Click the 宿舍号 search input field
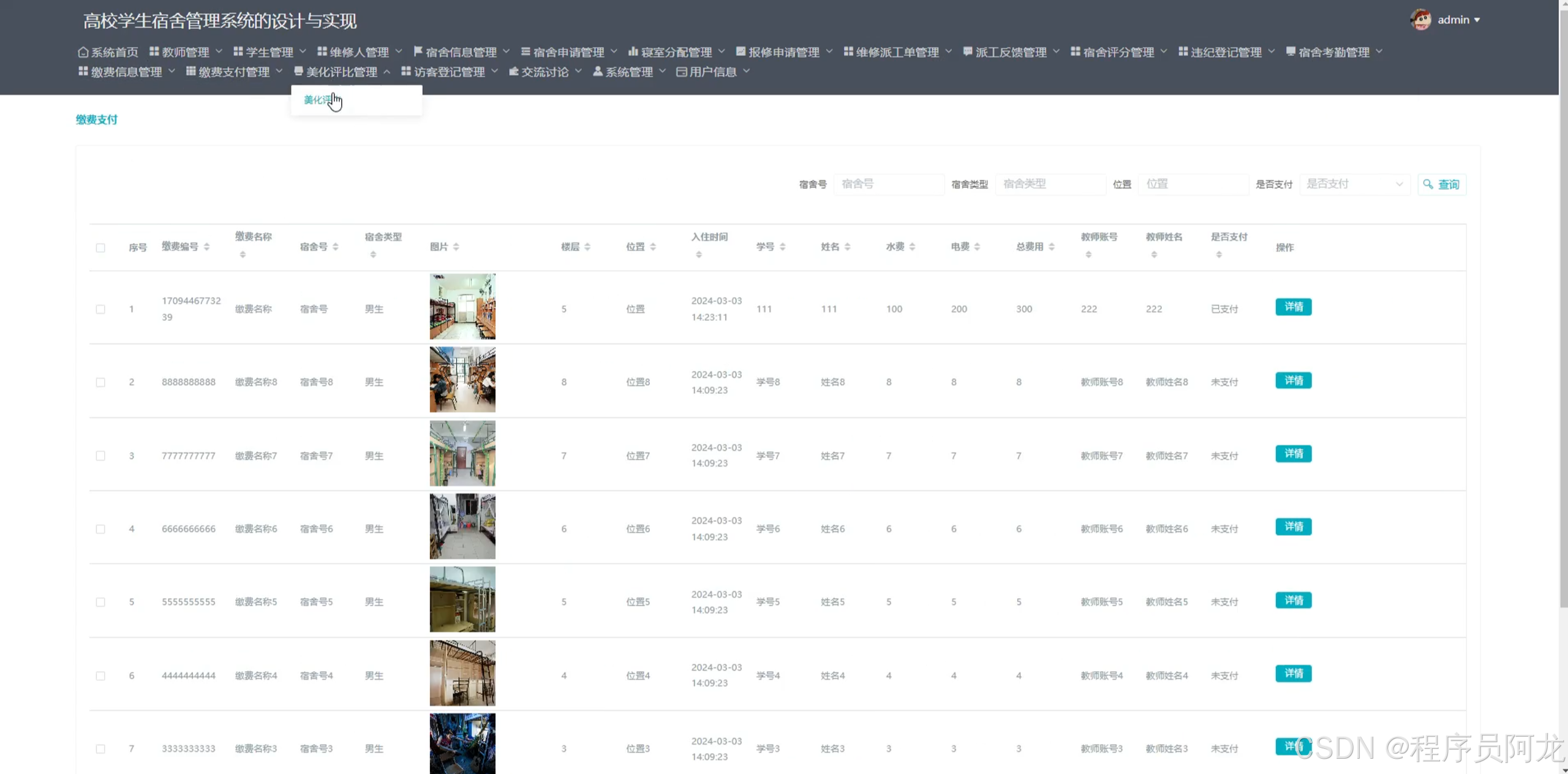 888,184
